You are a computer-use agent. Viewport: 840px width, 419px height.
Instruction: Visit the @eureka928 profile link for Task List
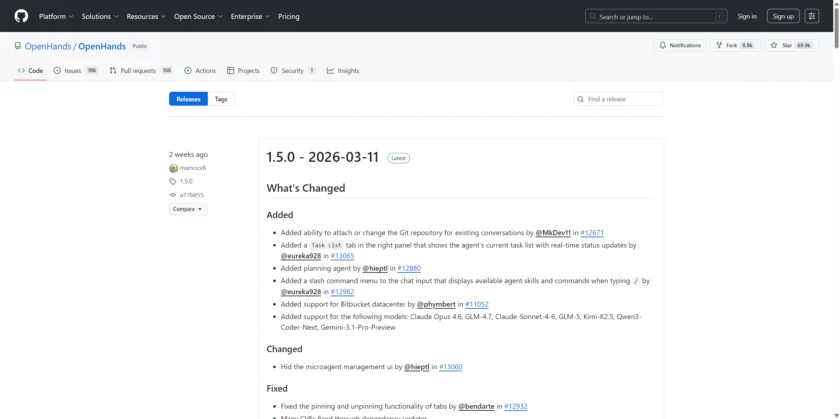300,256
